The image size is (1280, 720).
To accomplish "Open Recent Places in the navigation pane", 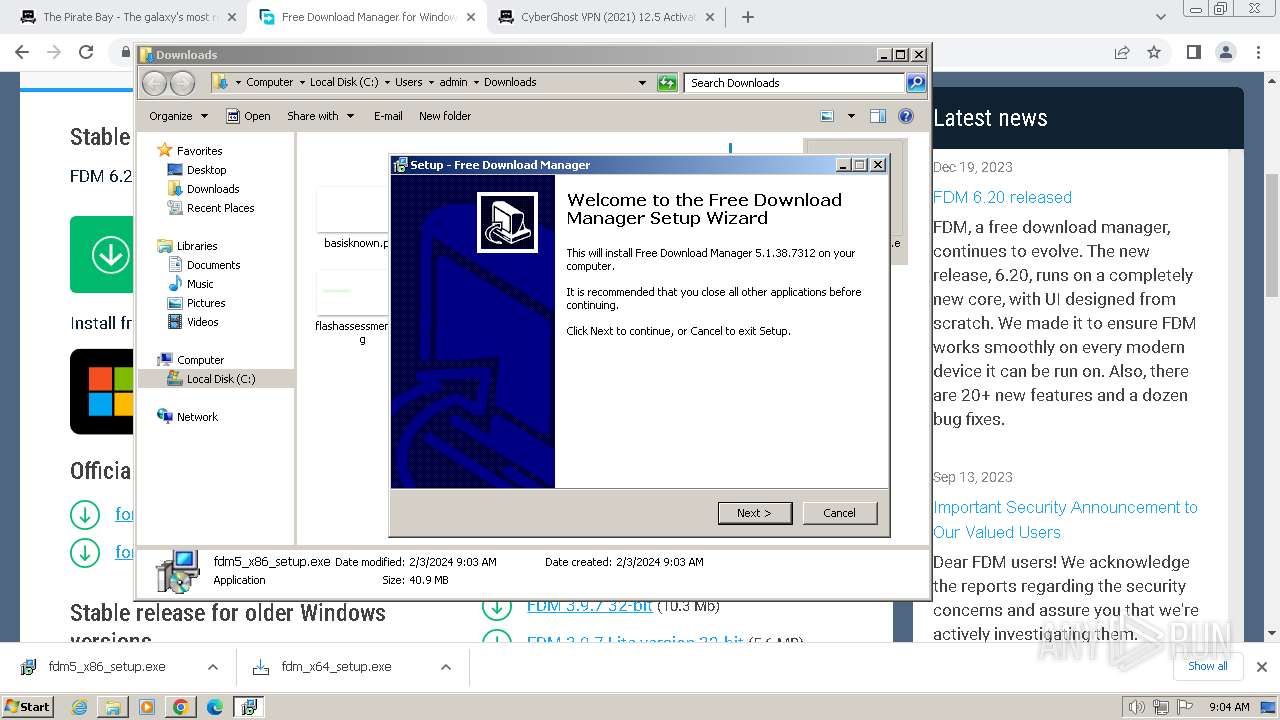I will (x=220, y=208).
